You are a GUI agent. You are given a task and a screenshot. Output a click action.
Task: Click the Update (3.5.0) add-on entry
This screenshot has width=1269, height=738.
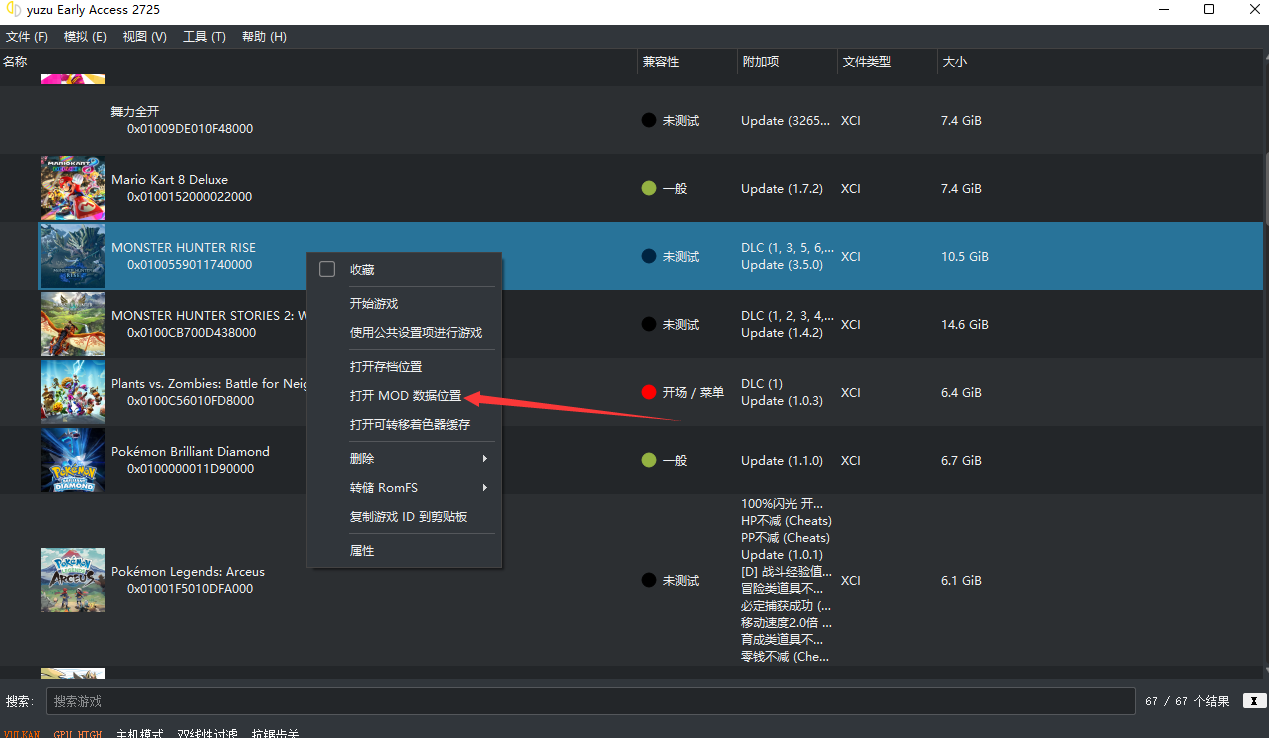(782, 264)
